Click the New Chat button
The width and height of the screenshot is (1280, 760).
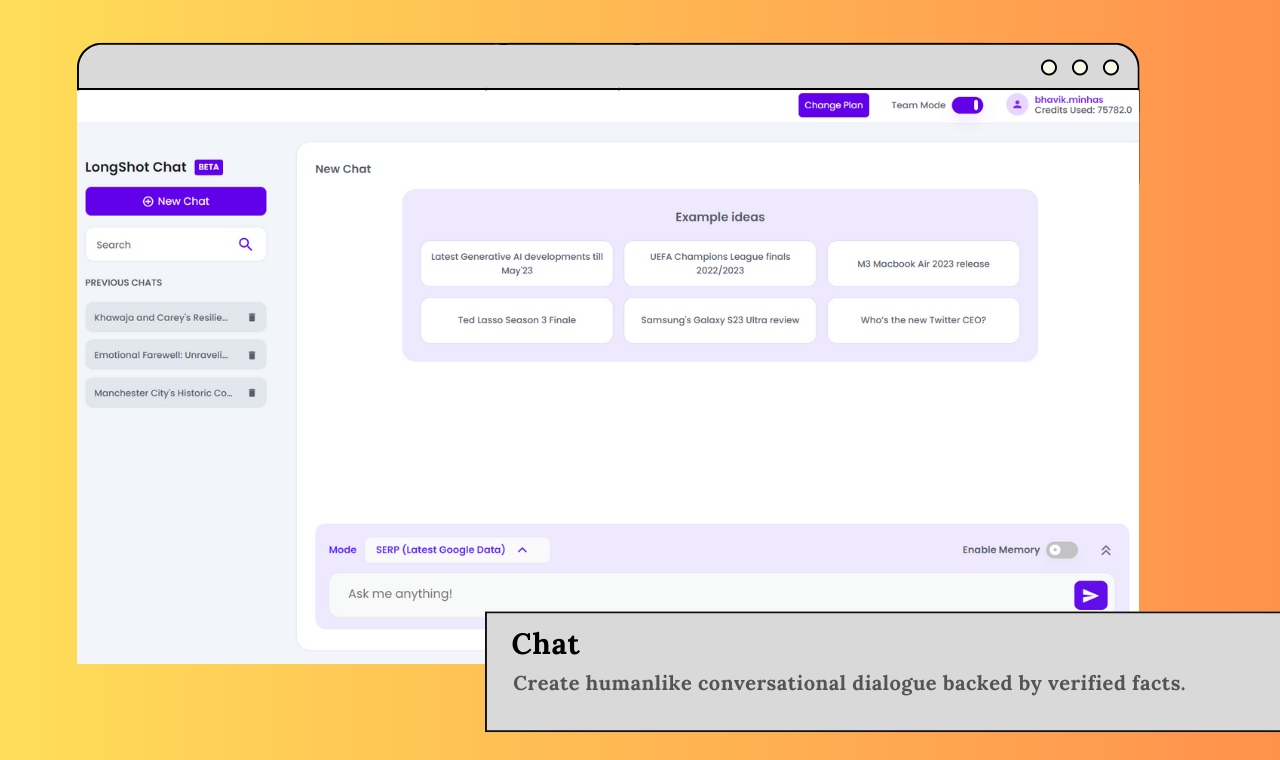pyautogui.click(x=176, y=201)
